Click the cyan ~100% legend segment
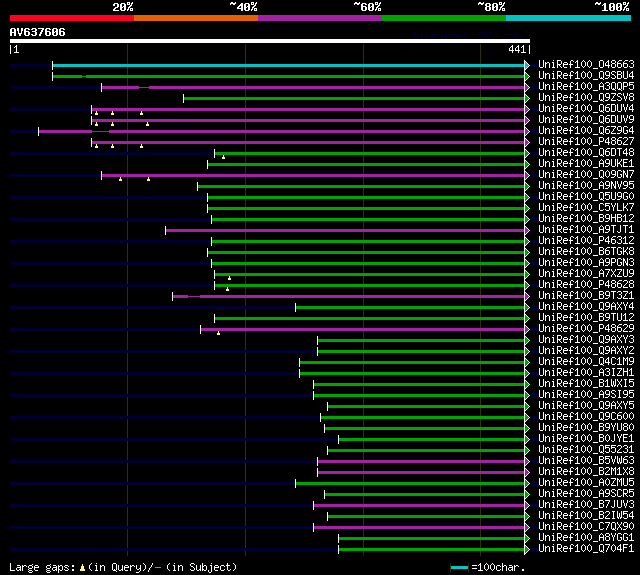Screen dimensions: 640x575 click(569, 18)
